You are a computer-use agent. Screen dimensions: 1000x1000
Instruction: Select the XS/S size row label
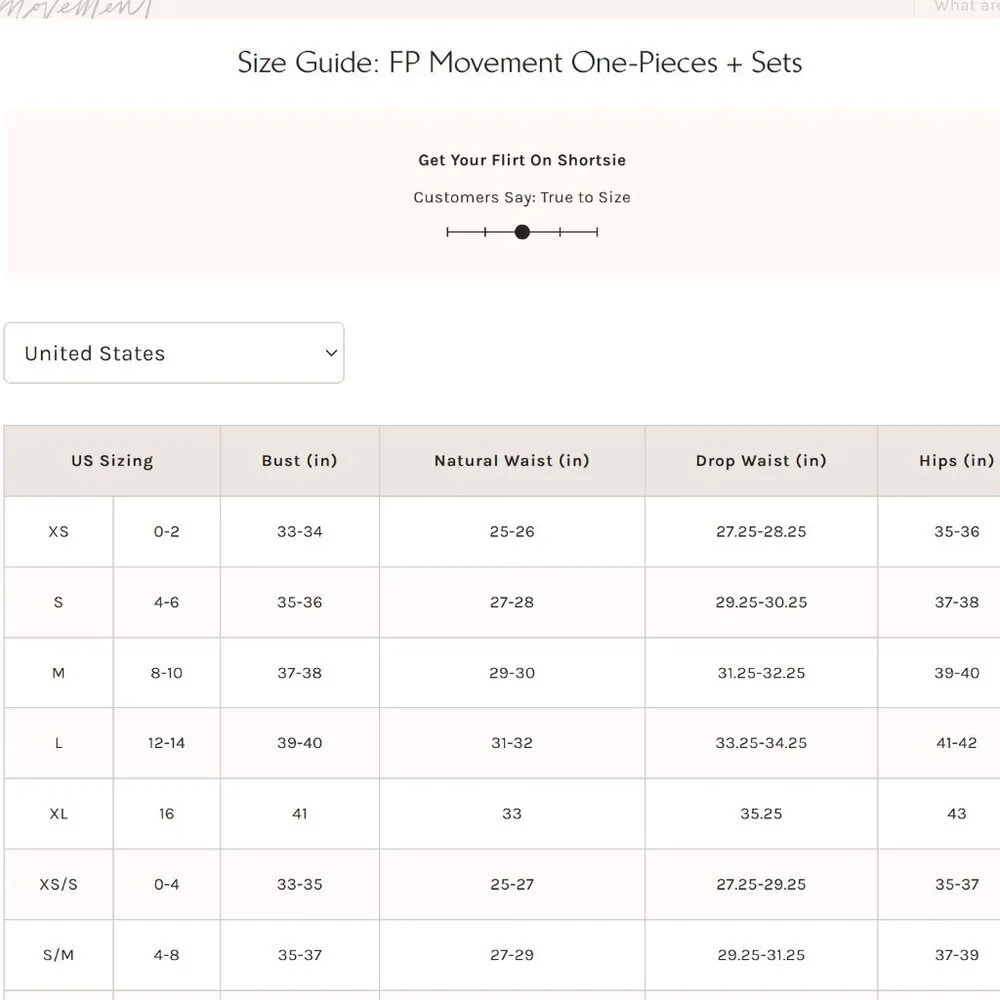pyautogui.click(x=59, y=885)
